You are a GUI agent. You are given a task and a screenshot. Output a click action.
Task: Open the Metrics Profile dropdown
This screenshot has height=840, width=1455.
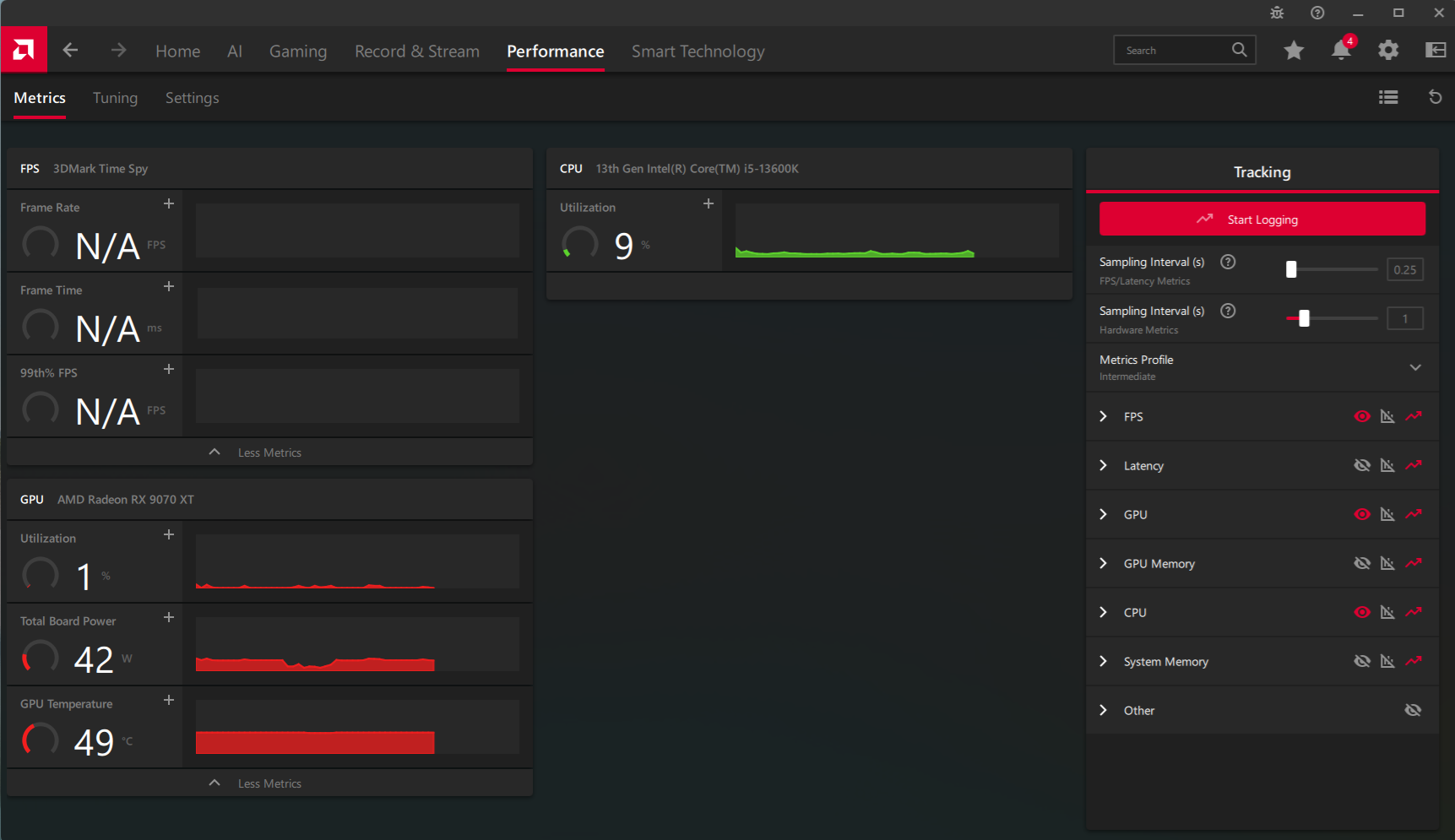[1262, 367]
